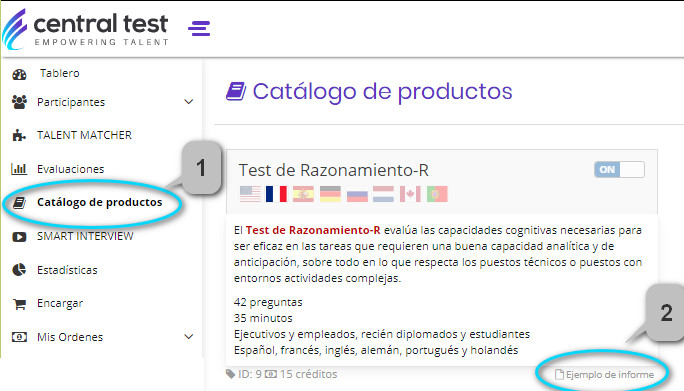Open the Evaluaciones menu item
This screenshot has width=684, height=391.
pyautogui.click(x=71, y=169)
